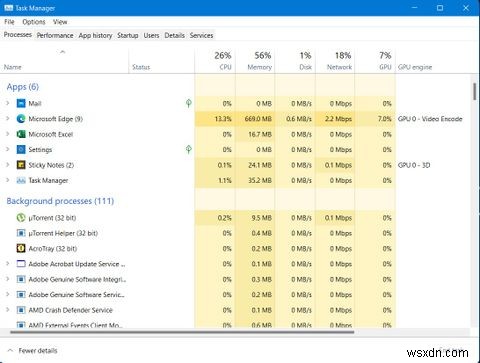Screen dimensions: 480x363
Task: Open the Options menu
Action: pos(34,22)
